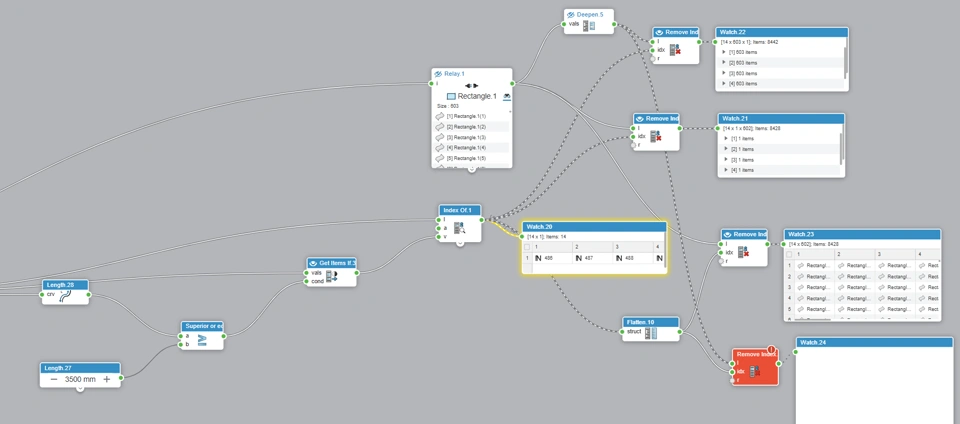The image size is (960, 424).
Task: Expand [4] 1 items in Watch.21
Action: coord(727,169)
